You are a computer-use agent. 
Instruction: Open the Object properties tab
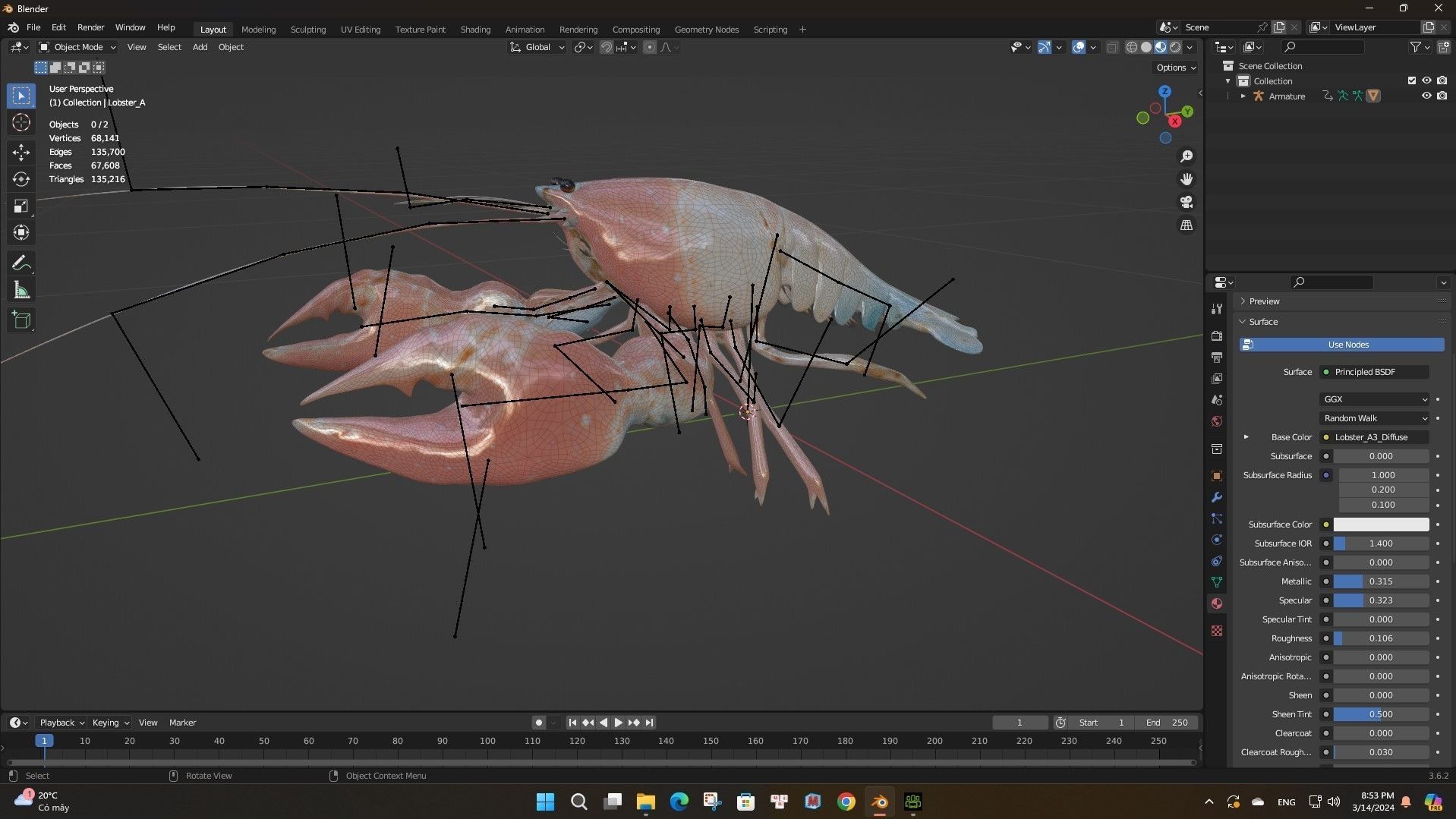pyautogui.click(x=1217, y=476)
